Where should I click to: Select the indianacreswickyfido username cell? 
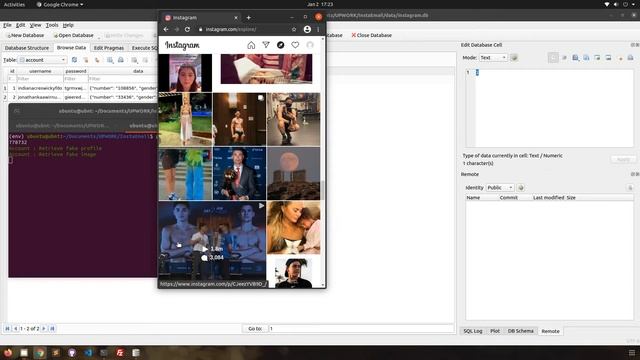[x=40, y=88]
